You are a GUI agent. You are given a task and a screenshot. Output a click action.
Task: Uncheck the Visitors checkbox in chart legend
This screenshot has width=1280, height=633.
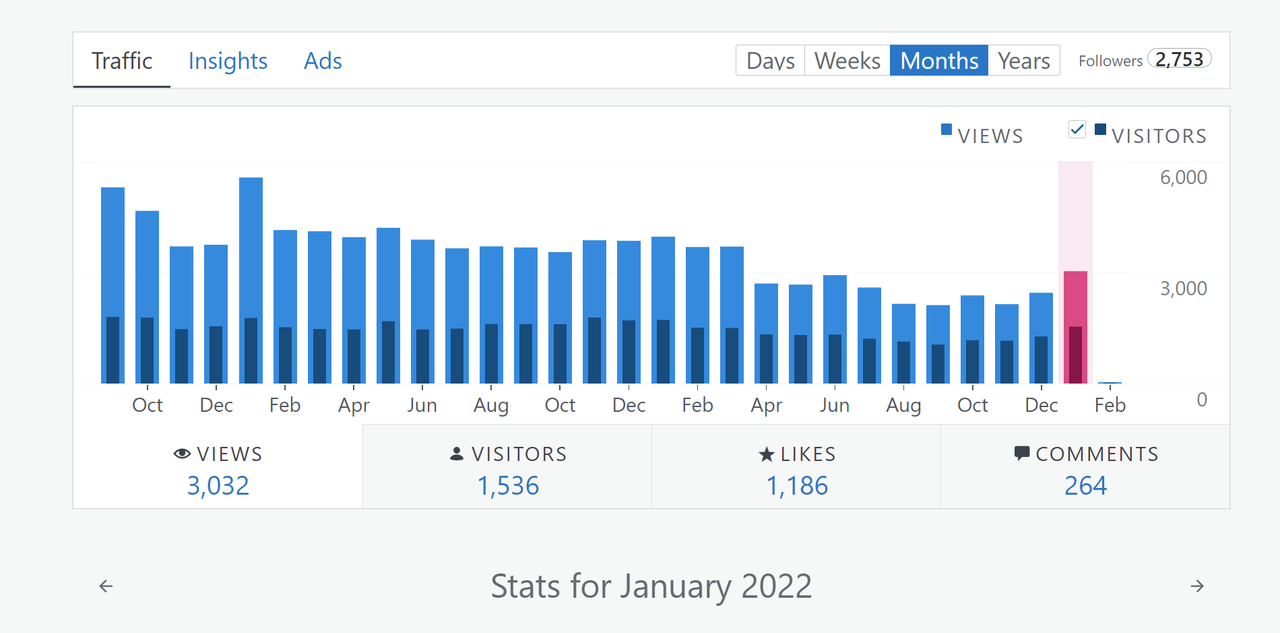[1077, 129]
